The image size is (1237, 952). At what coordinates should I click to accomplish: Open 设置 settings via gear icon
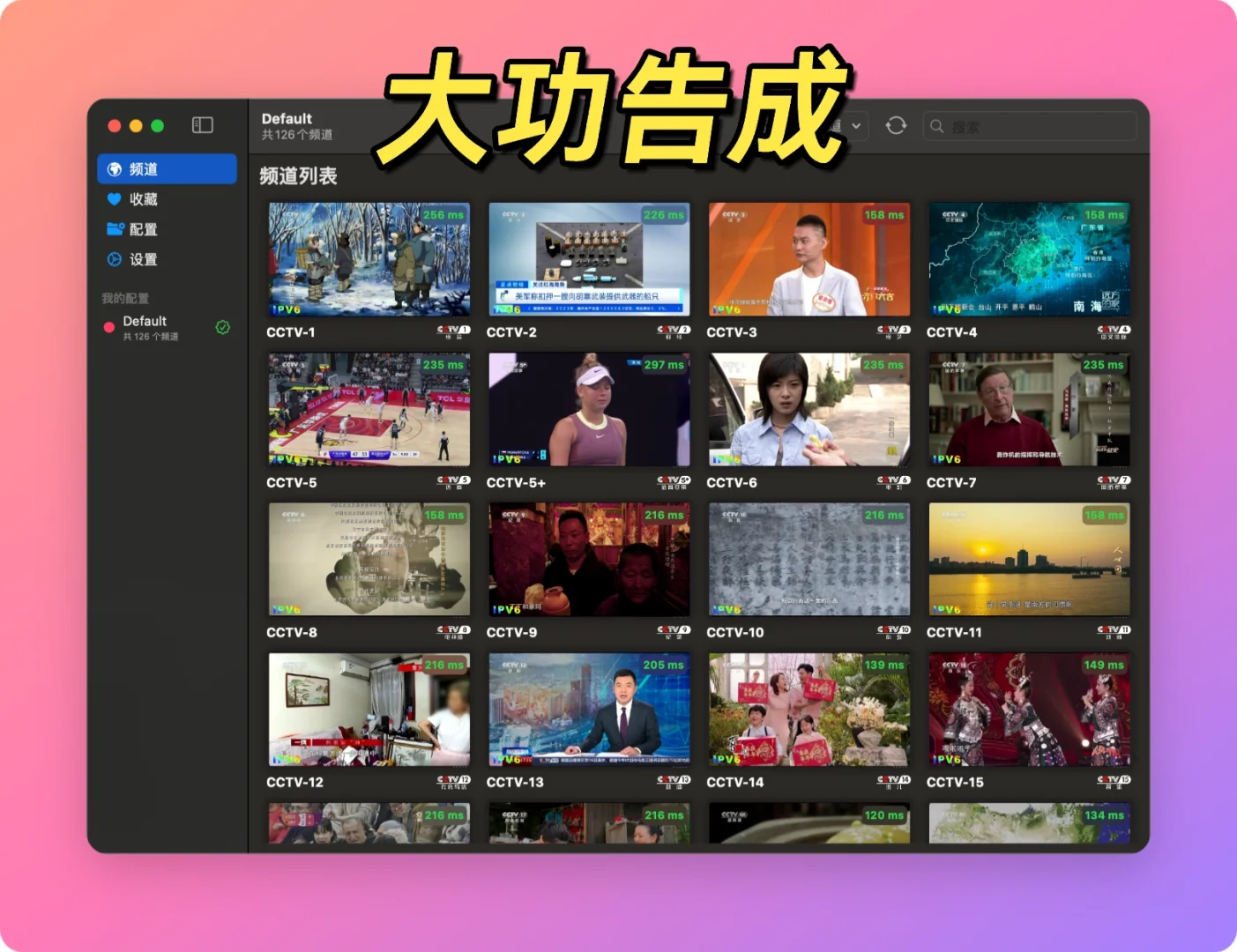[114, 259]
